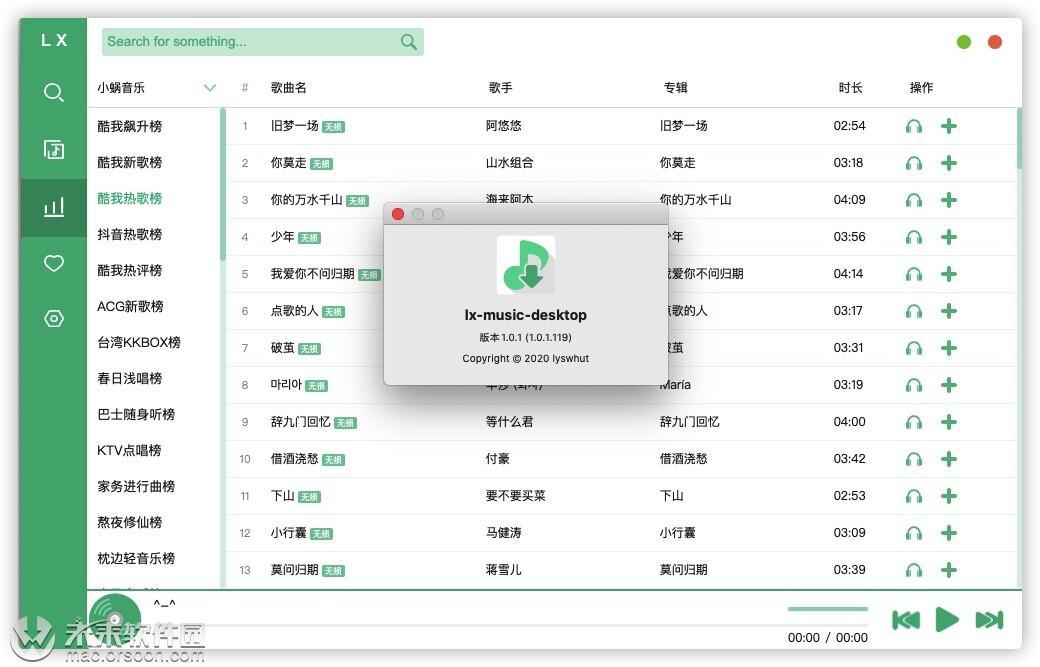Screen dimensions: 1040x667
Task: Open the playlist section in the sidebar
Action: (53, 149)
